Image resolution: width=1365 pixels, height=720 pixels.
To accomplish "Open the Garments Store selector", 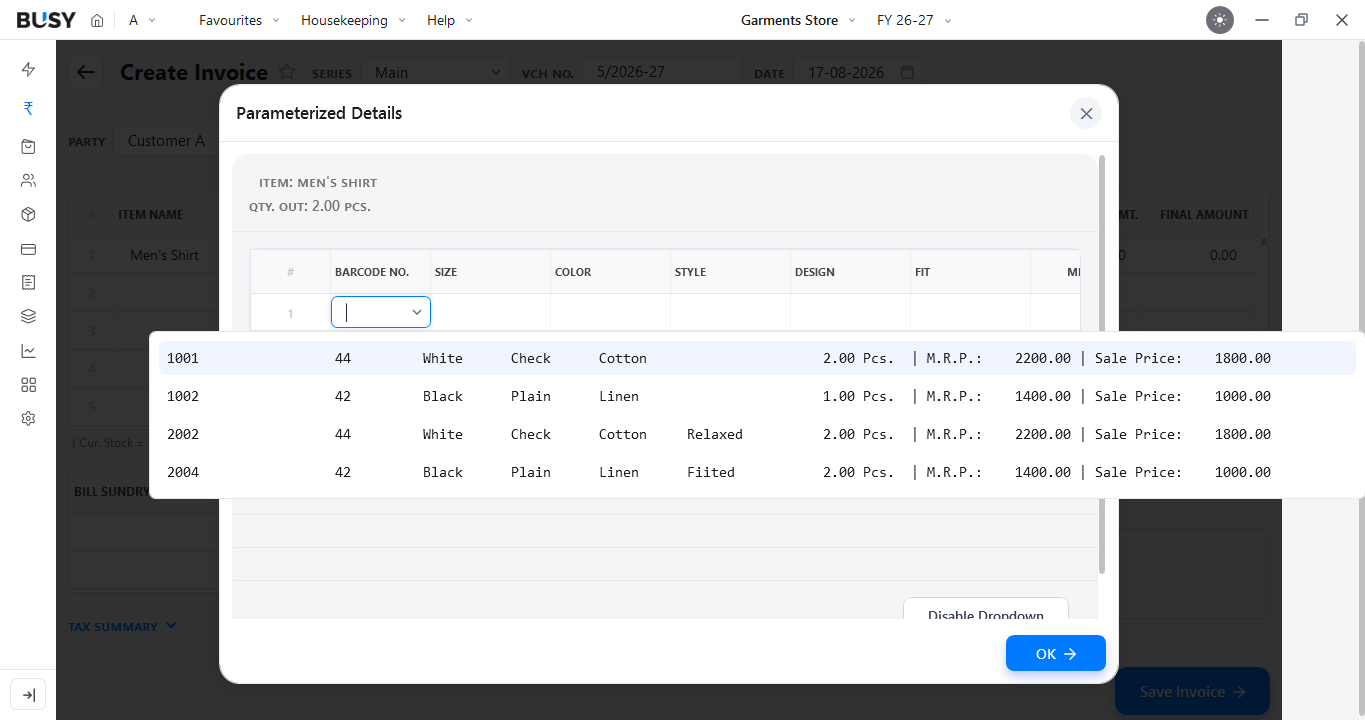I will 798,20.
